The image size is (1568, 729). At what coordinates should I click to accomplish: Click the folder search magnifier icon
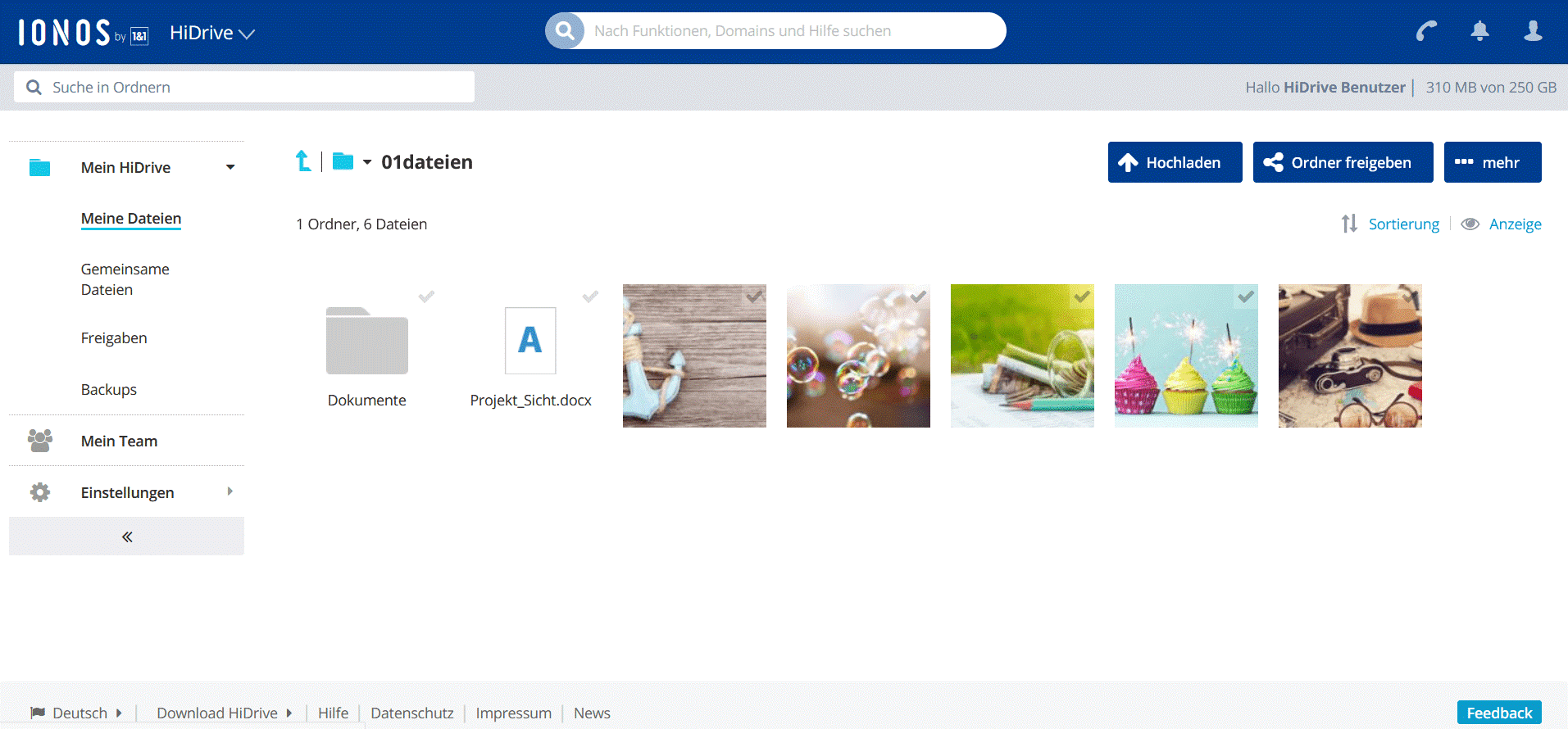(34, 87)
